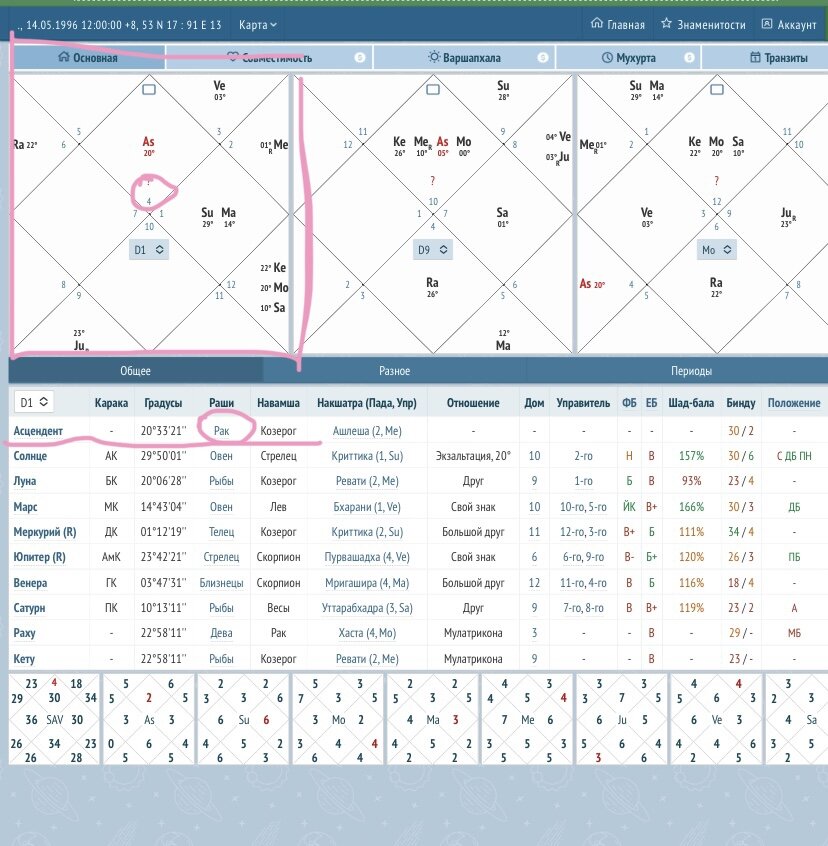Viewport: 828px width, 846px height.
Task: Select the Mo ashtakavarga mini chart
Action: click(x=338, y=719)
